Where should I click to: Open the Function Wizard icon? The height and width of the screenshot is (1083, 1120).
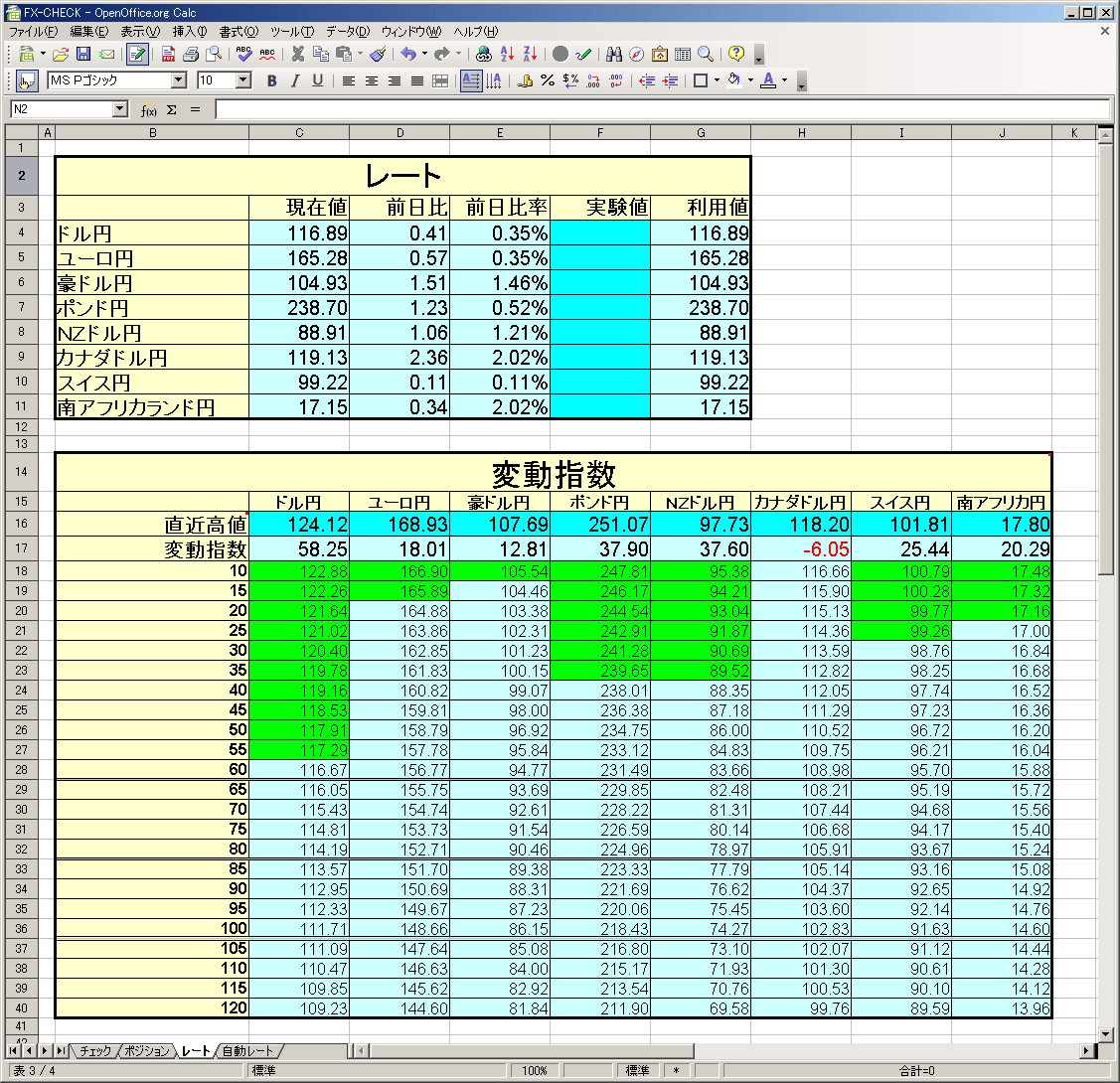tap(149, 110)
